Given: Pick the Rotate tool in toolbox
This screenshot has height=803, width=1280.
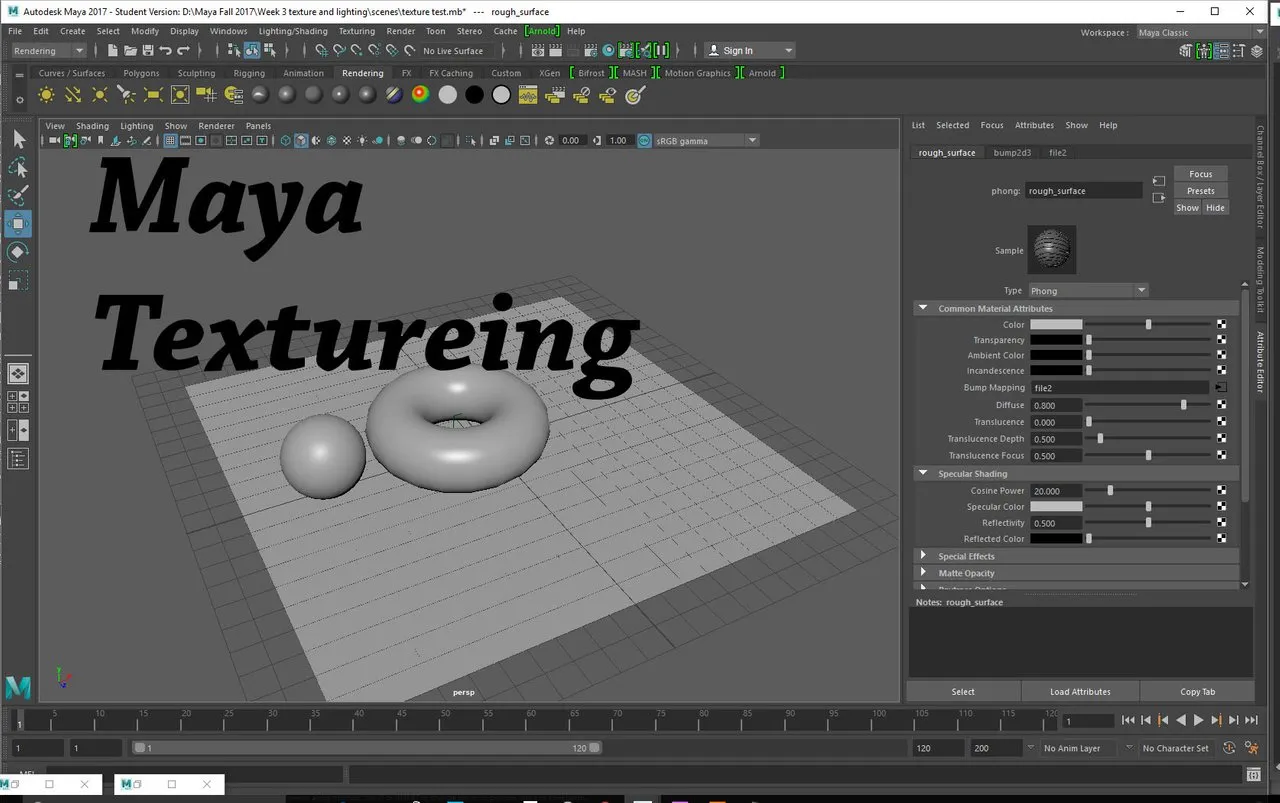Looking at the screenshot, I should pos(18,252).
